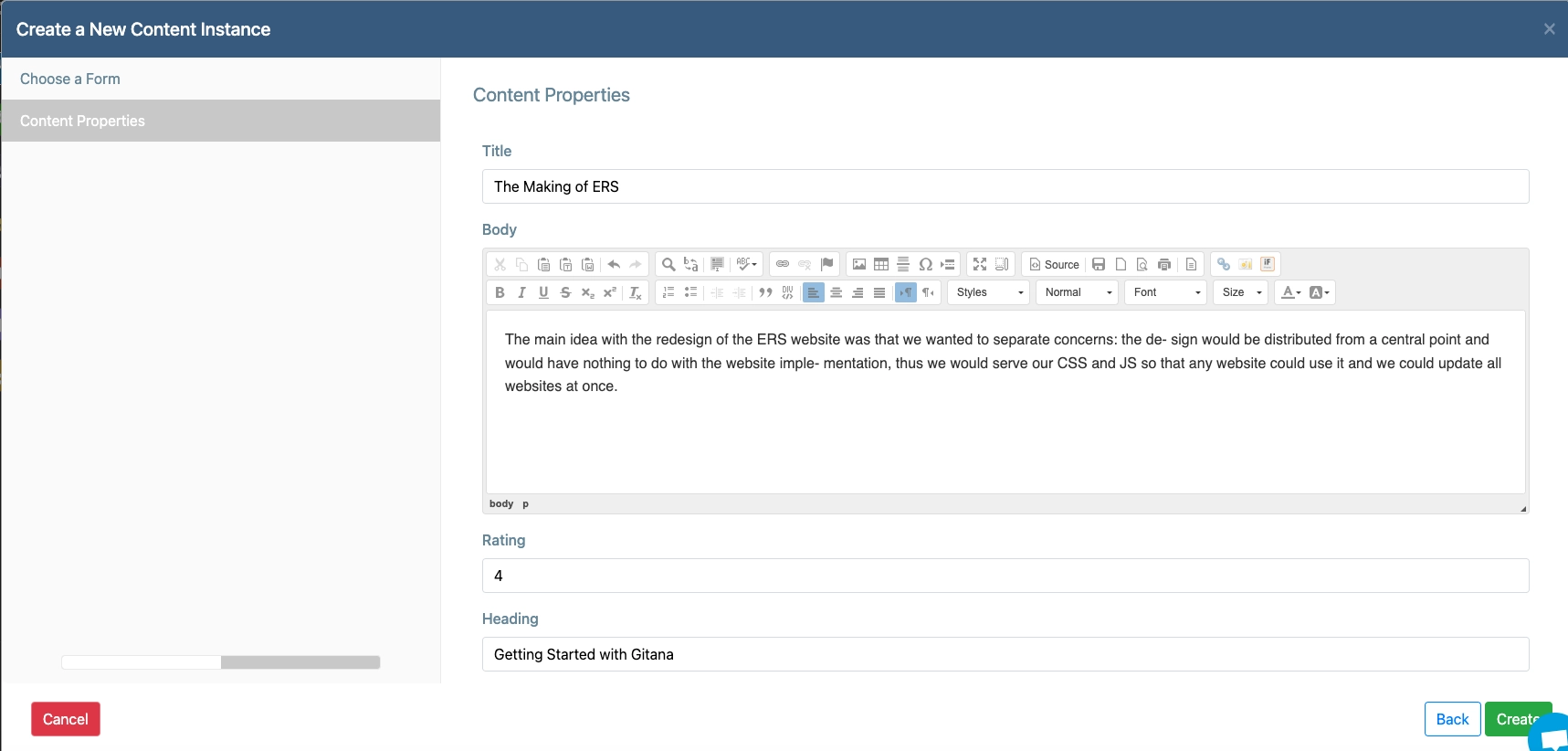Select the Content Properties step
This screenshot has width=1568, height=751.
(82, 122)
